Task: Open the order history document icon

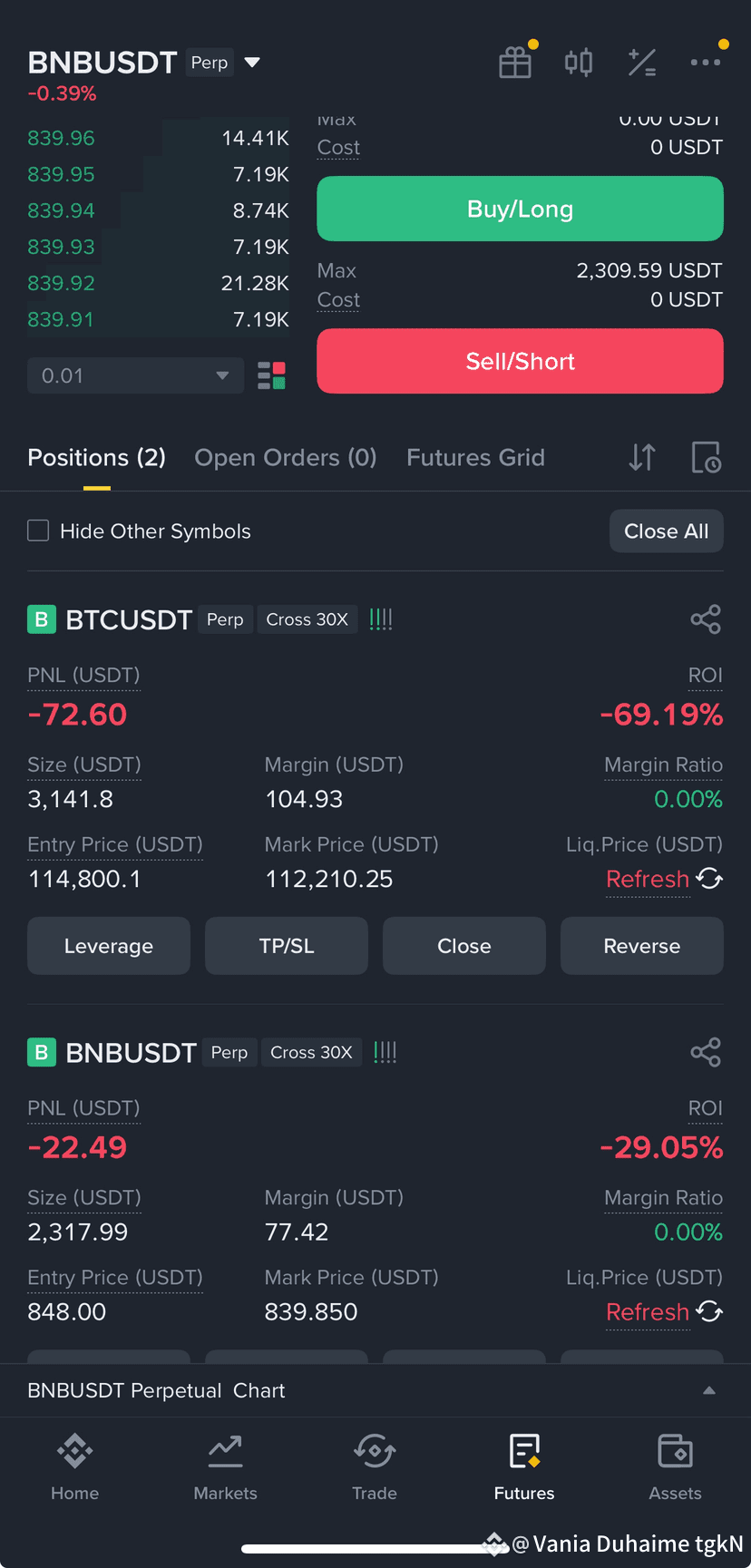Action: click(x=706, y=457)
